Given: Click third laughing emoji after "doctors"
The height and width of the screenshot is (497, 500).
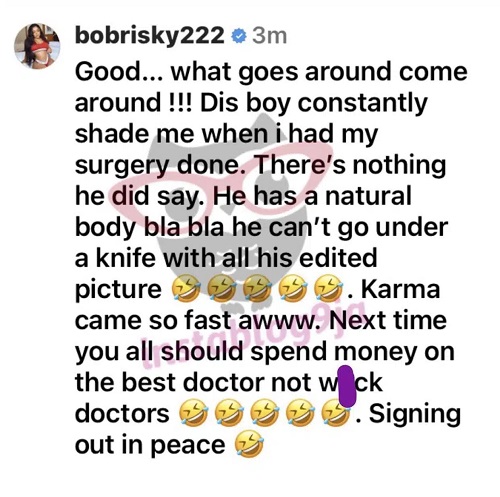Looking at the screenshot, I should (265, 413).
